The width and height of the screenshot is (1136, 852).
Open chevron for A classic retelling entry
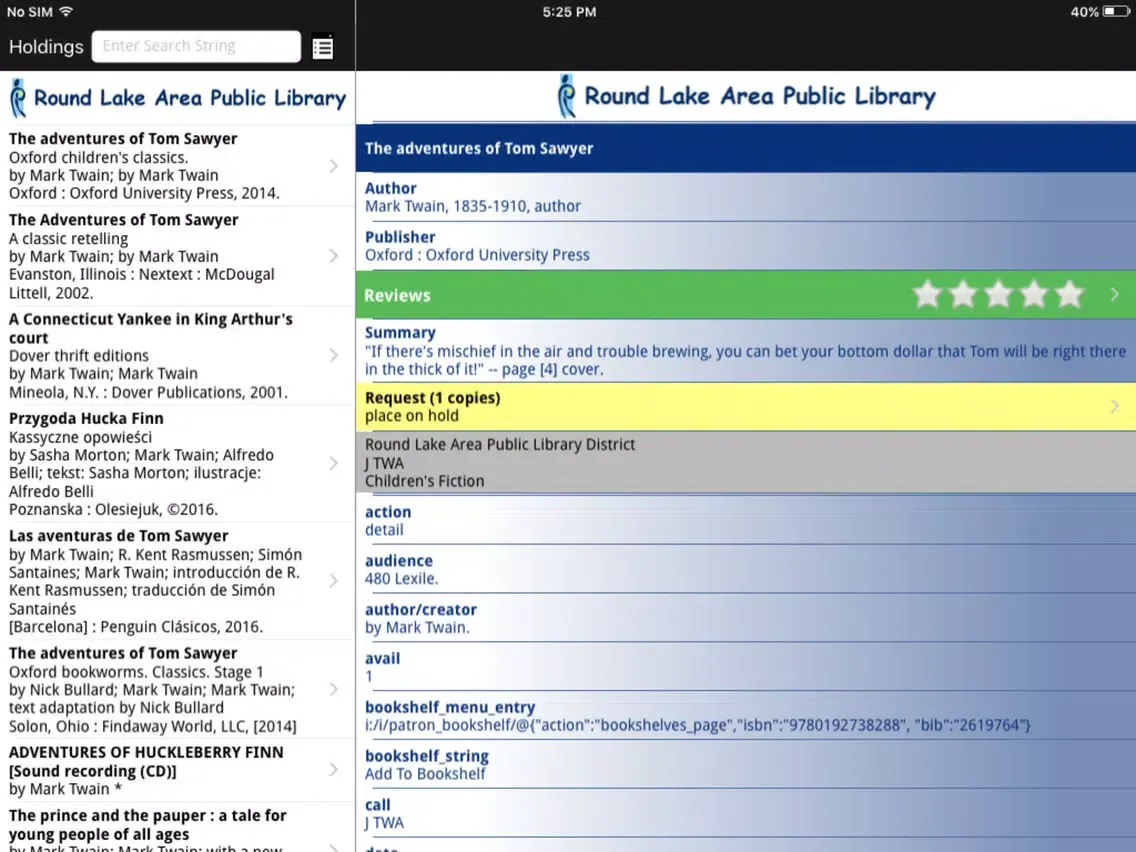pos(333,256)
